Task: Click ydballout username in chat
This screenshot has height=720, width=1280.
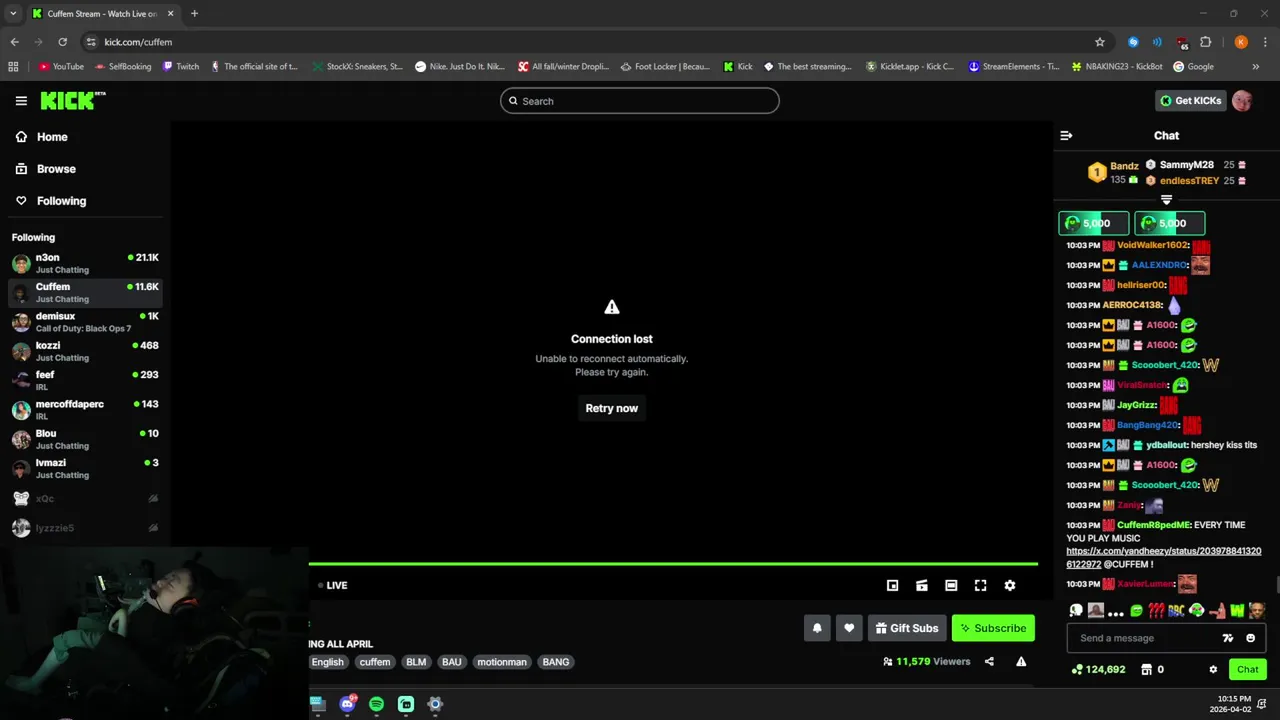Action: [1166, 445]
